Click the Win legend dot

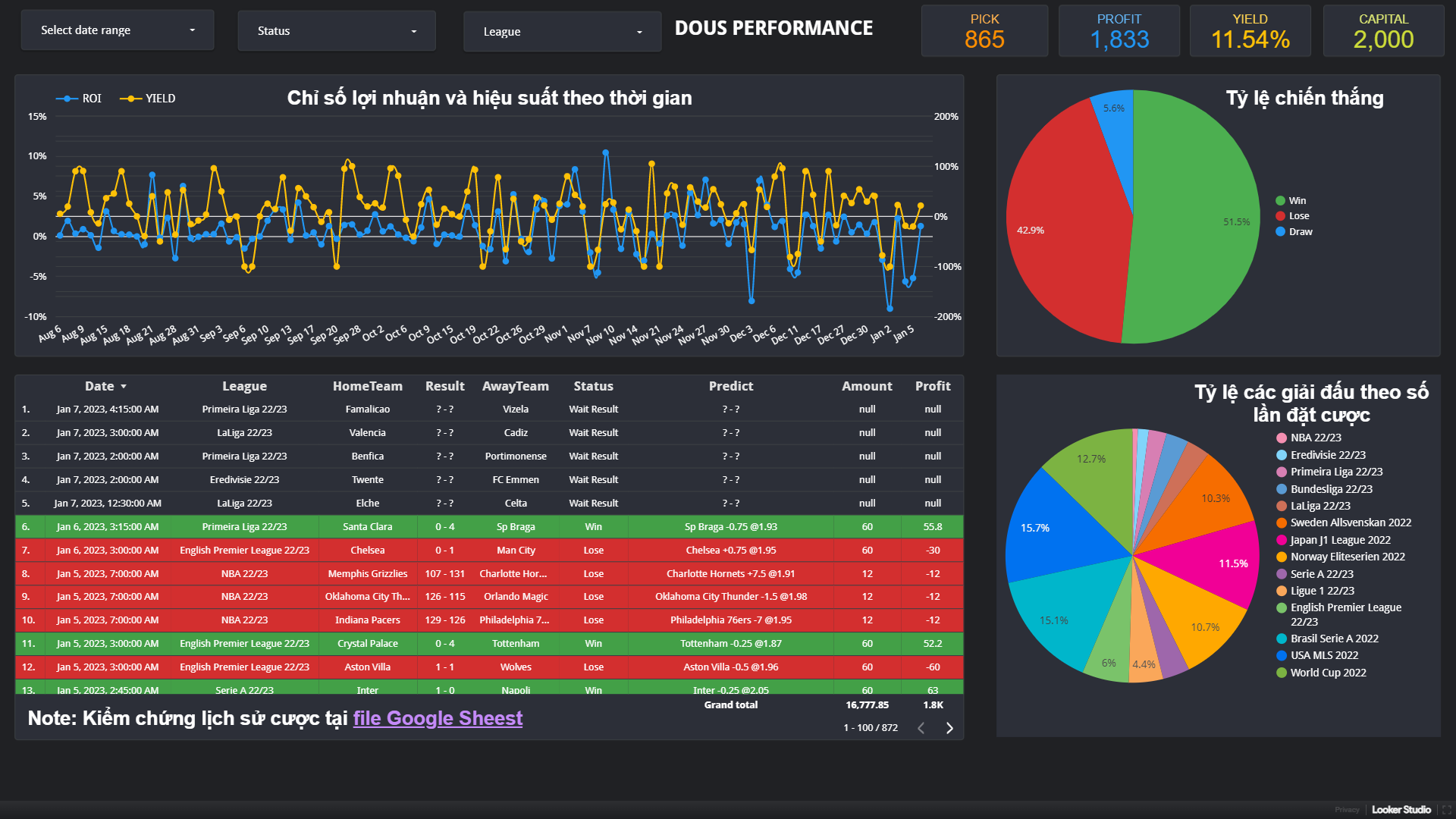click(x=1280, y=201)
